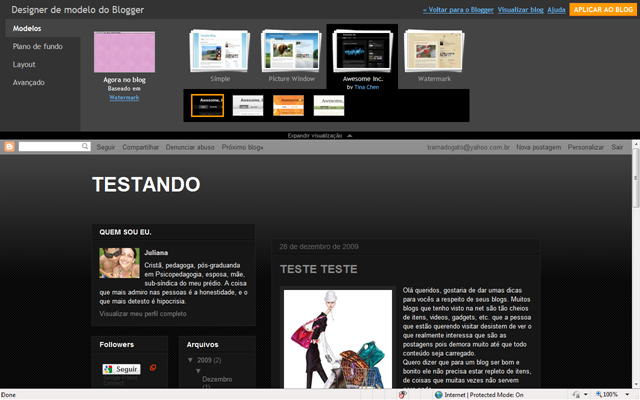Choose the dark Awesome Inc. variant
Image resolution: width=640 pixels, height=400 pixels.
click(x=207, y=105)
